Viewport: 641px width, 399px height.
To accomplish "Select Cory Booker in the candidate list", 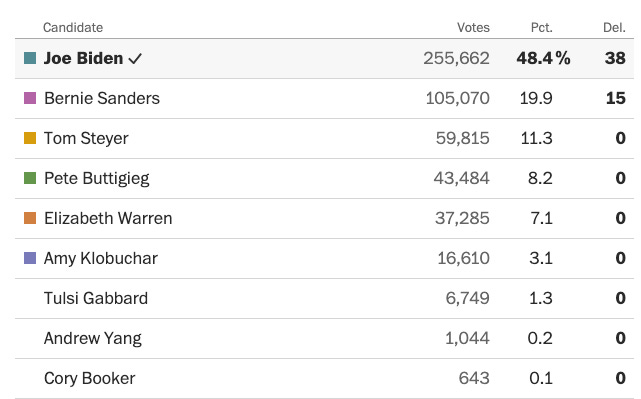I will pos(90,378).
